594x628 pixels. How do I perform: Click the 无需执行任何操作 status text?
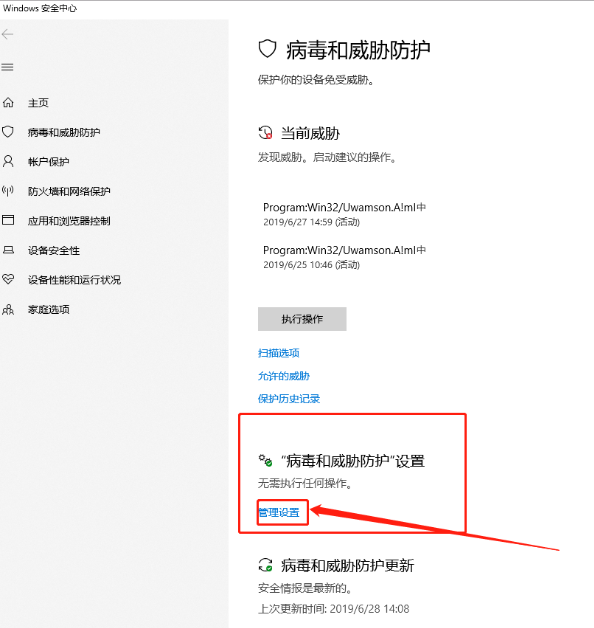pyautogui.click(x=306, y=483)
